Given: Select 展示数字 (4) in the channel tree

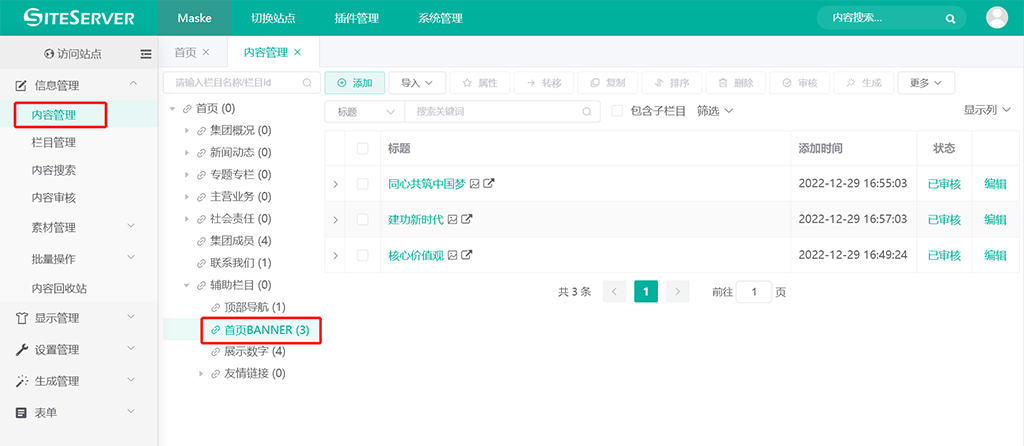Looking at the screenshot, I should (x=254, y=351).
